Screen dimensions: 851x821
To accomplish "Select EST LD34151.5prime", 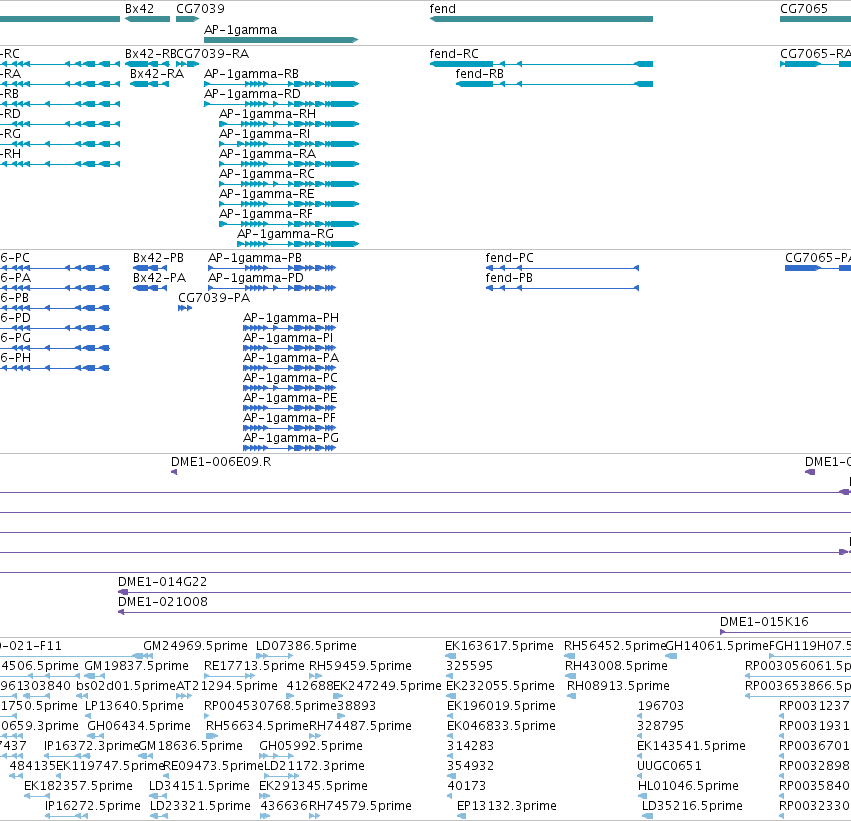I will click(199, 786).
